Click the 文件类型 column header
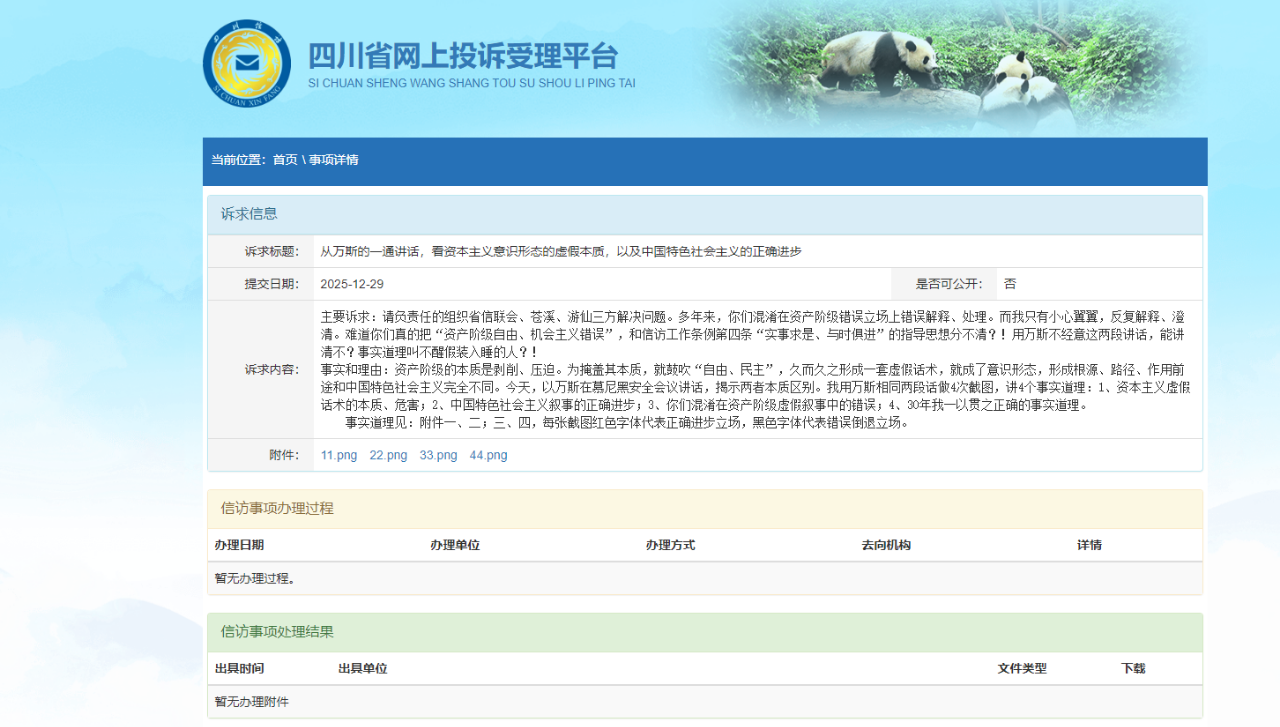 (x=1022, y=668)
